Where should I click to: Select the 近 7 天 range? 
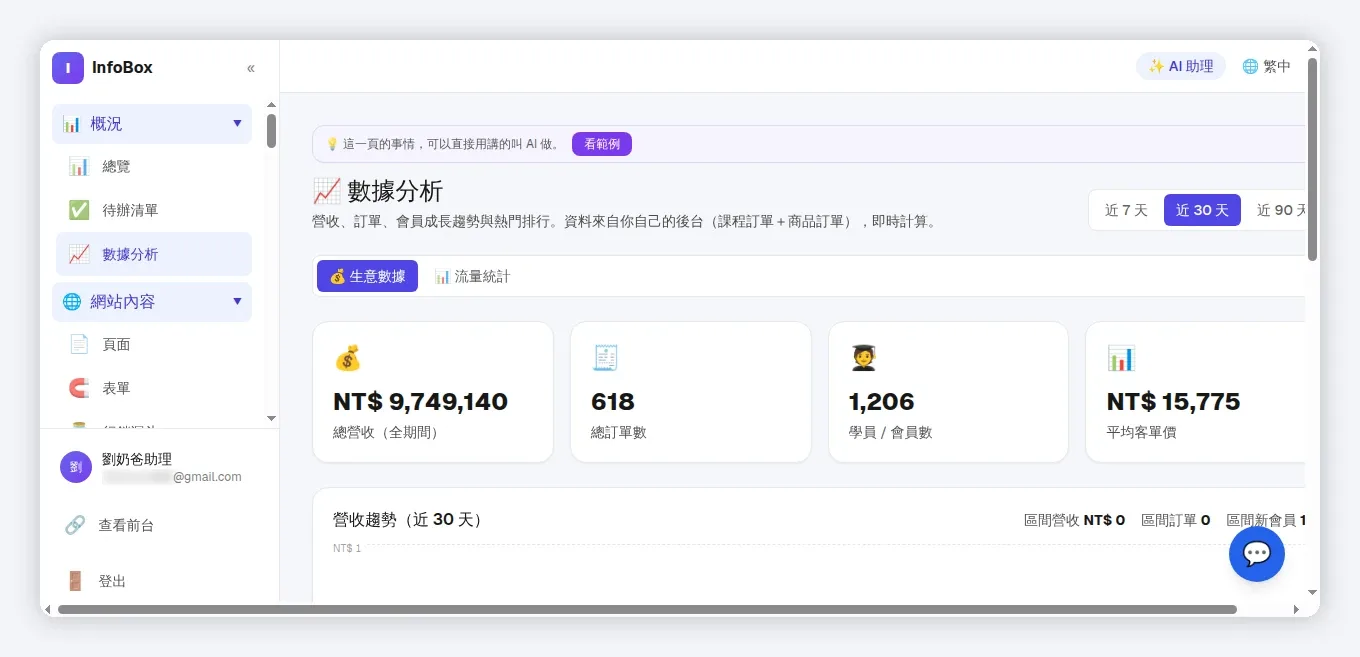(1126, 210)
